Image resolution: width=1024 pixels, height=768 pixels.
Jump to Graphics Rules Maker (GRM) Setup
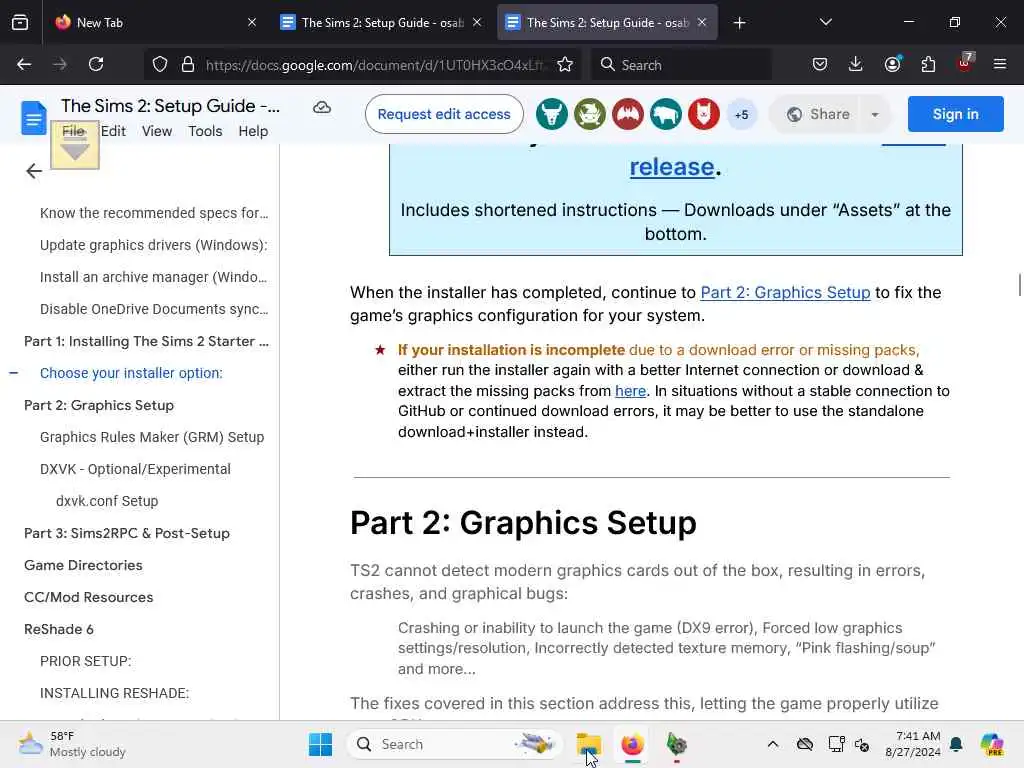(x=152, y=437)
